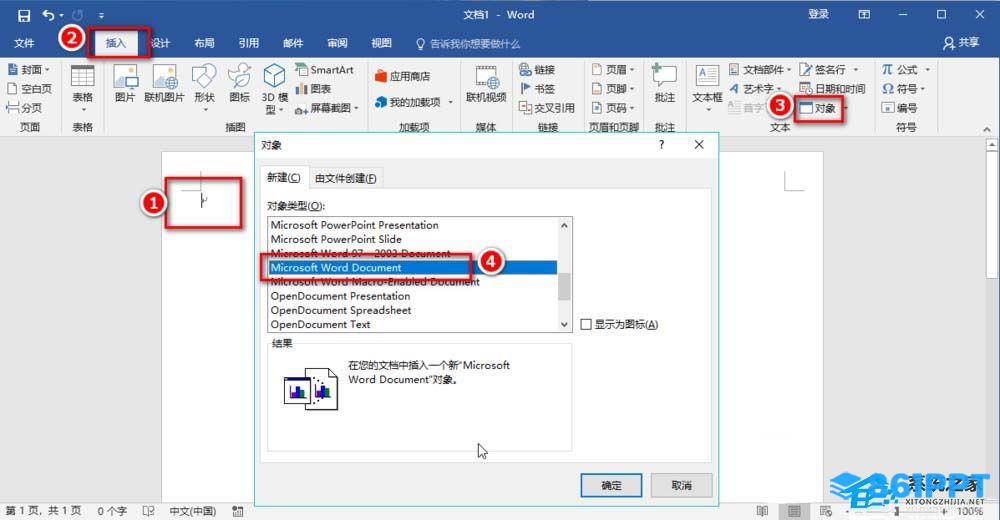Image resolution: width=1000 pixels, height=520 pixels.
Task: Insert a text box (文本框)
Action: pyautogui.click(x=707, y=88)
